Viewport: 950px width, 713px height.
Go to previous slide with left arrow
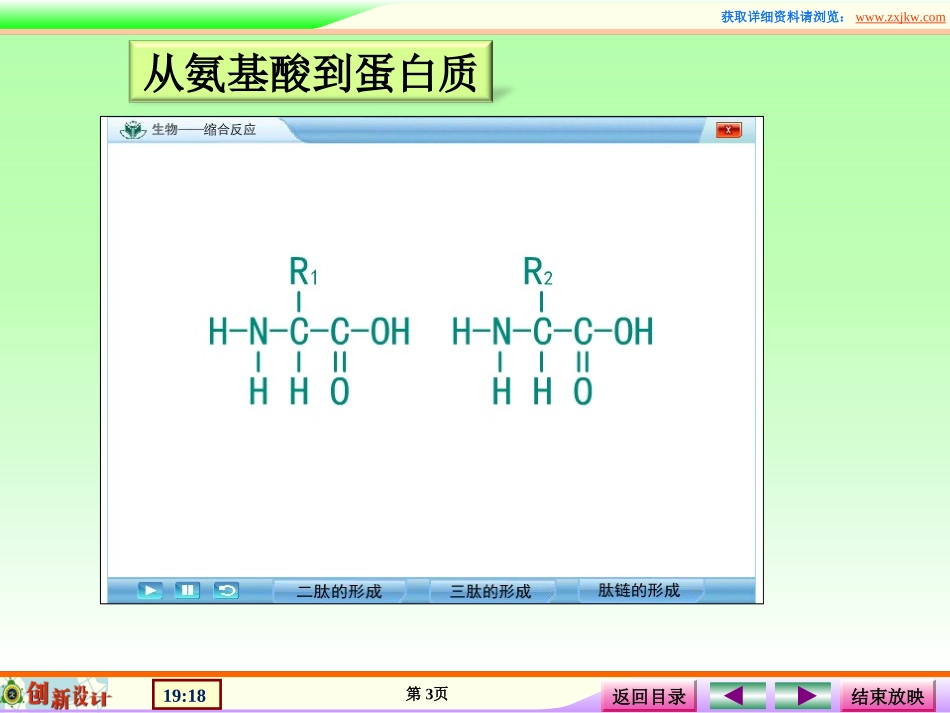click(x=737, y=695)
